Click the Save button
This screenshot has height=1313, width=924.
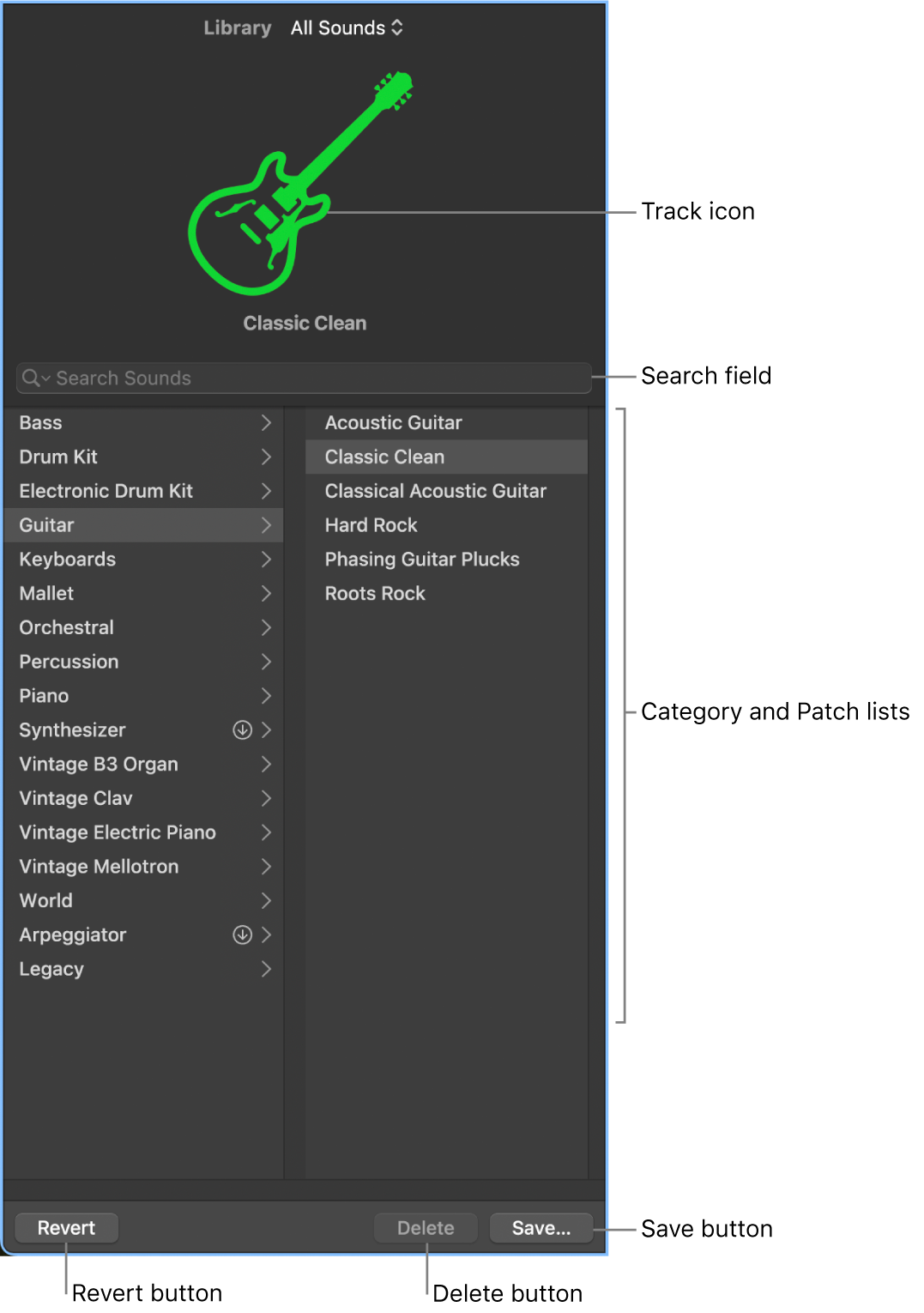[541, 1227]
